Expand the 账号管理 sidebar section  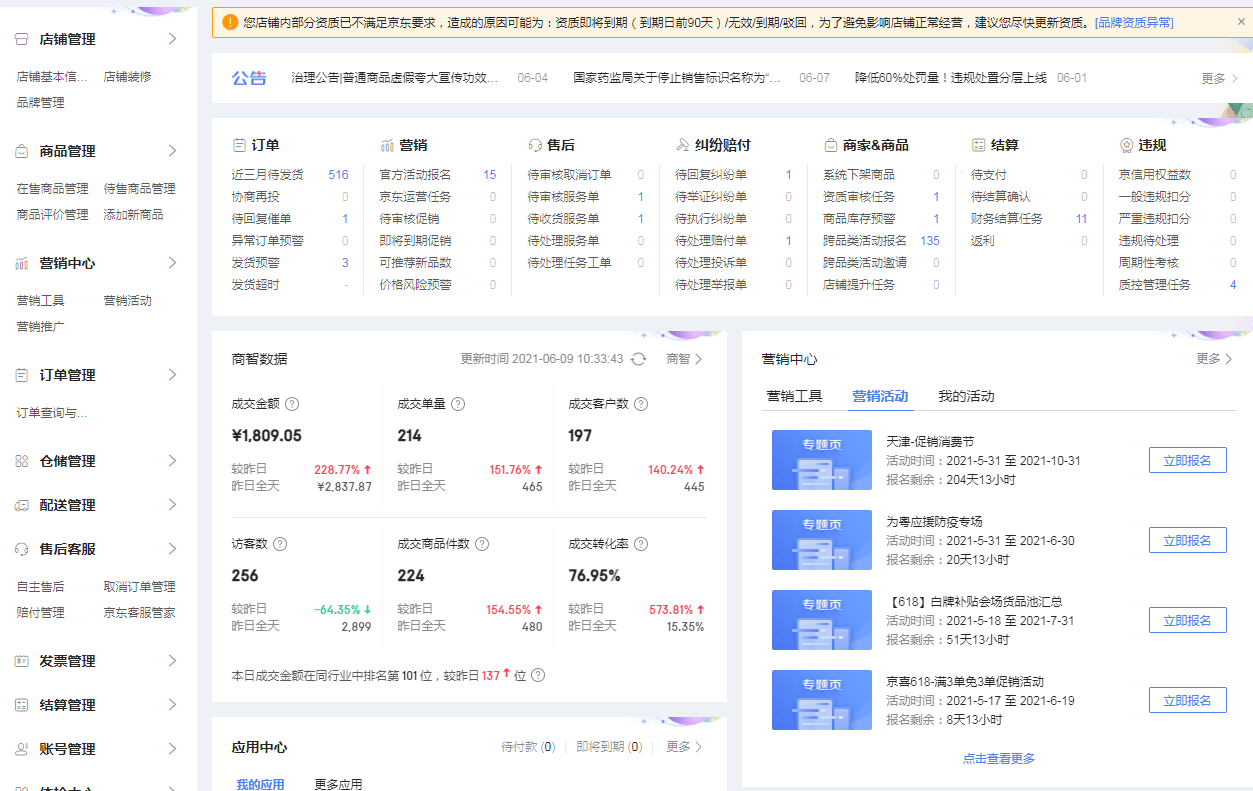pyautogui.click(x=172, y=749)
